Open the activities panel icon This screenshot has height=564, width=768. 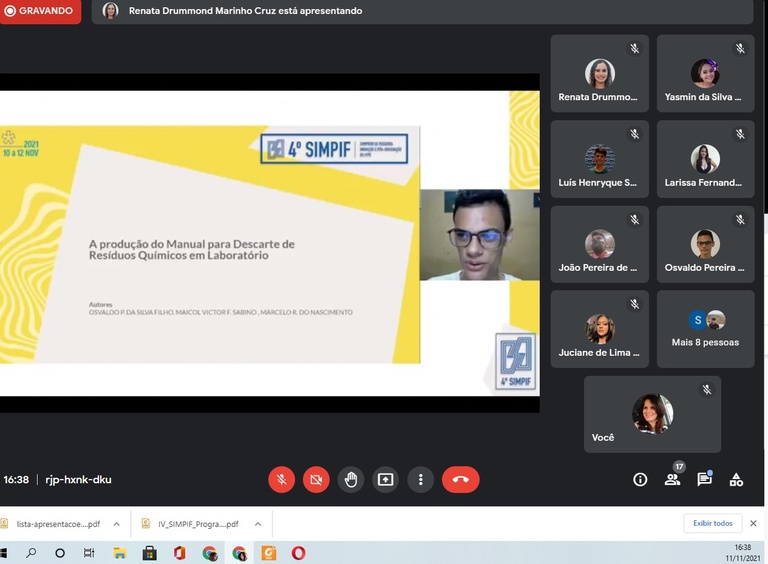point(736,480)
